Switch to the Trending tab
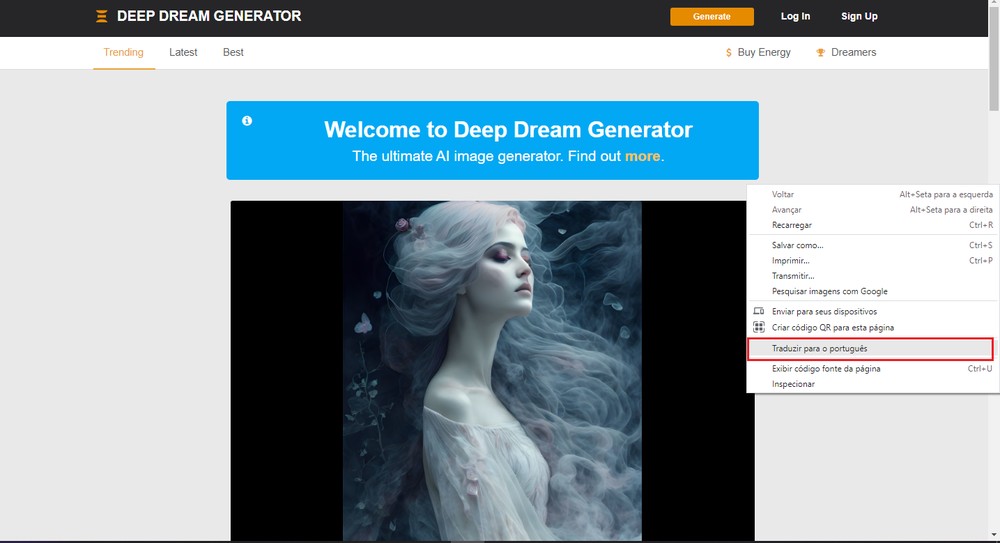The height and width of the screenshot is (543, 1000). 124,52
